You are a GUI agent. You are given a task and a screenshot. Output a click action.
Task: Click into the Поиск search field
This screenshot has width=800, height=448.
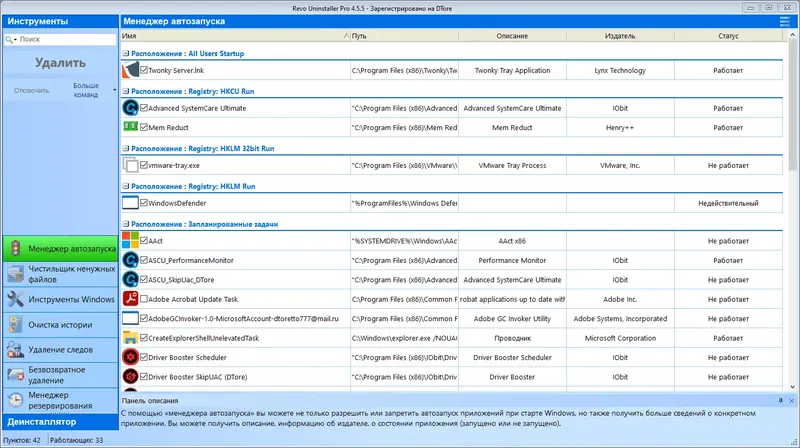(x=66, y=39)
